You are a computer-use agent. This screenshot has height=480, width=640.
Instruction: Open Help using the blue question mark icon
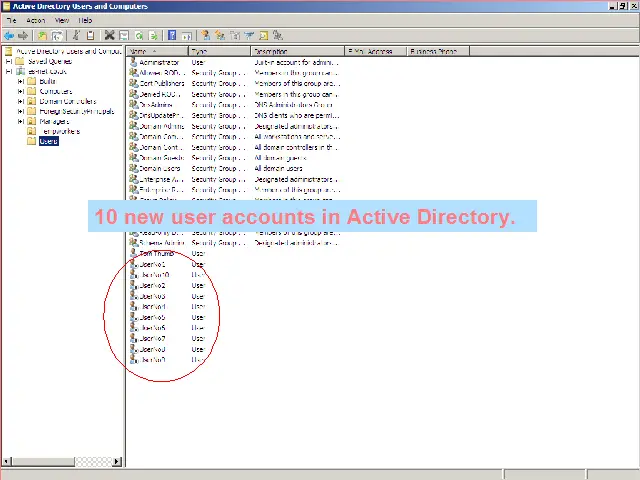click(x=172, y=36)
